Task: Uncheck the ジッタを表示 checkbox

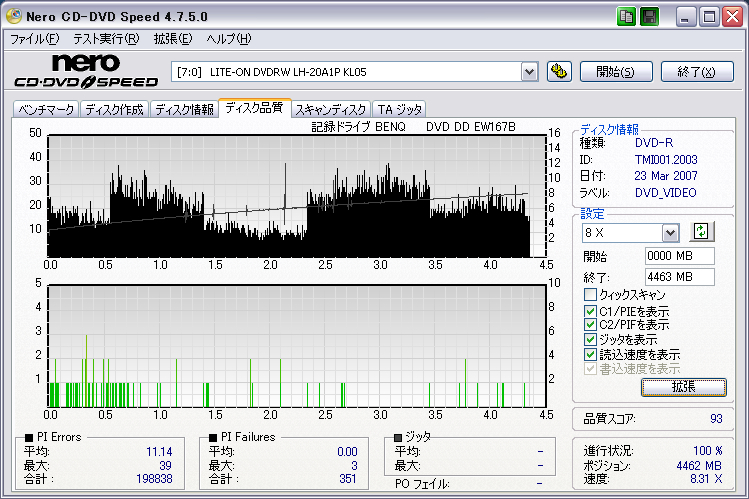Action: coord(590,340)
